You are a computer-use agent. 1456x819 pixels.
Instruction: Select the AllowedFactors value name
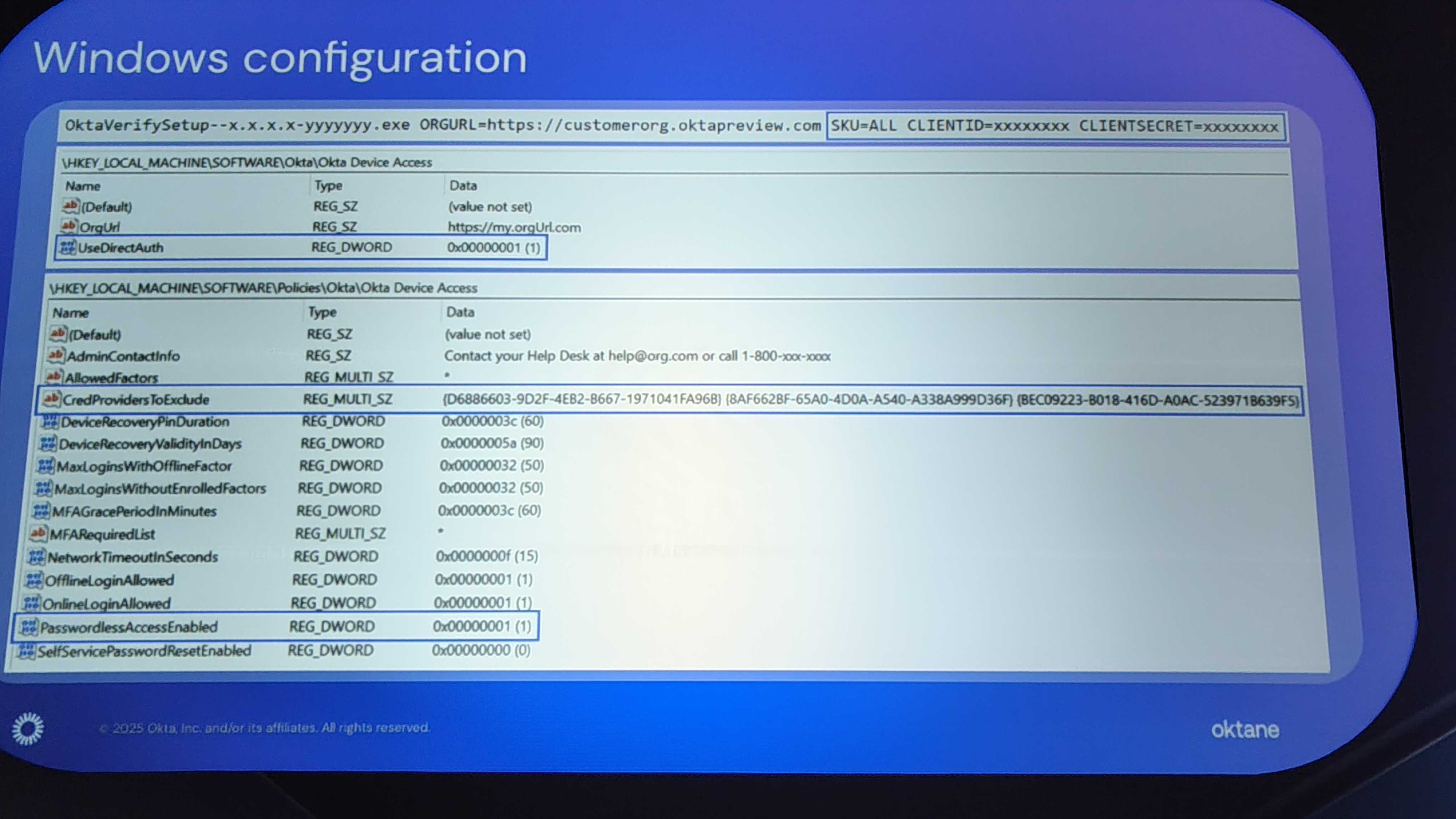111,377
